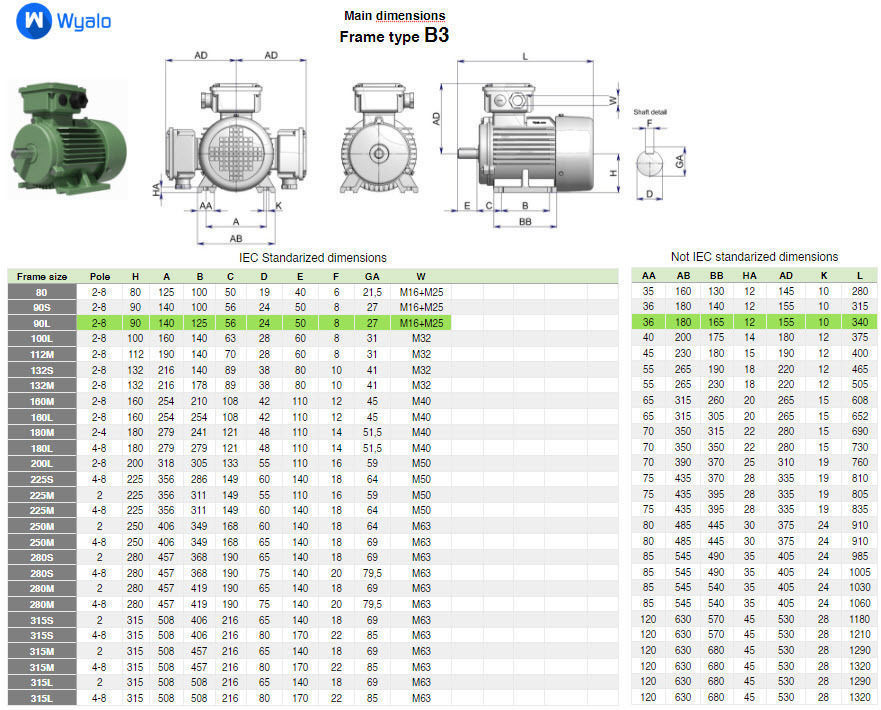Select the '100L' frame size label
The width and height of the screenshot is (881, 710).
click(42, 339)
